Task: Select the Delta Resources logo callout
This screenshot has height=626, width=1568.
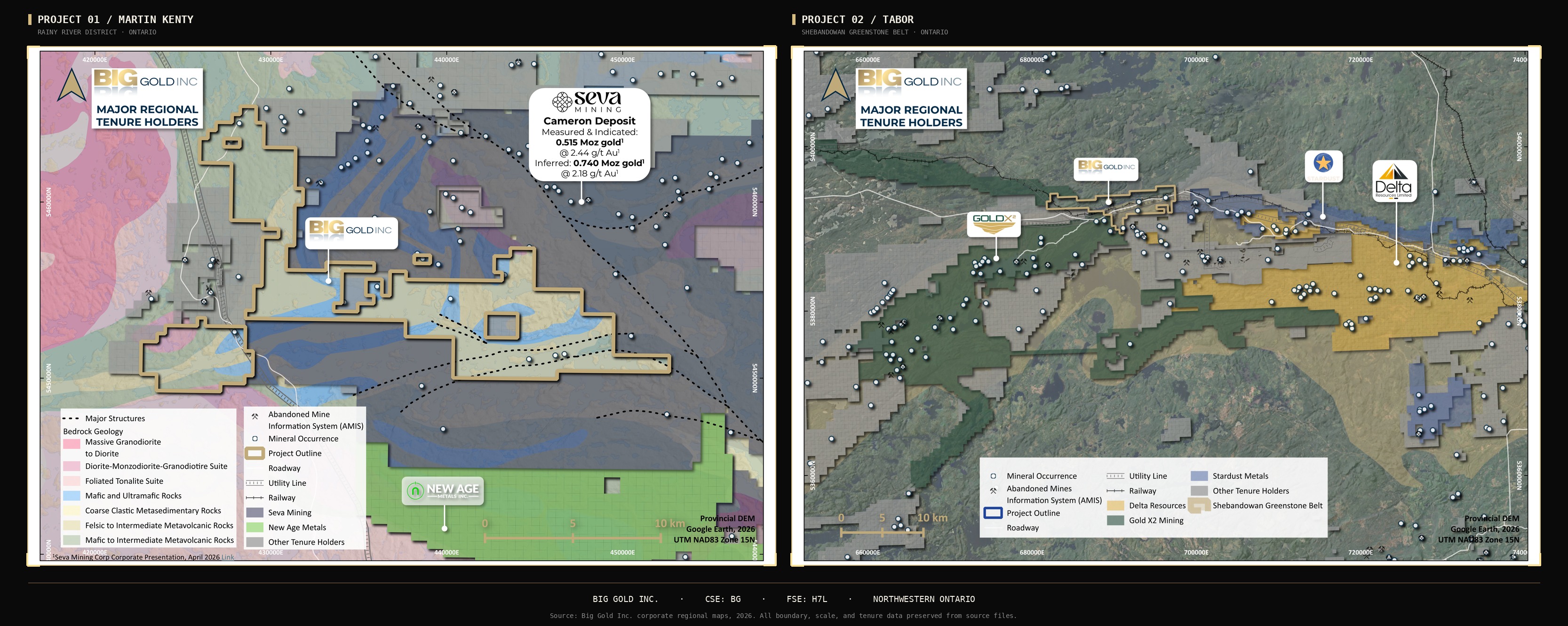Action: pyautogui.click(x=1394, y=181)
